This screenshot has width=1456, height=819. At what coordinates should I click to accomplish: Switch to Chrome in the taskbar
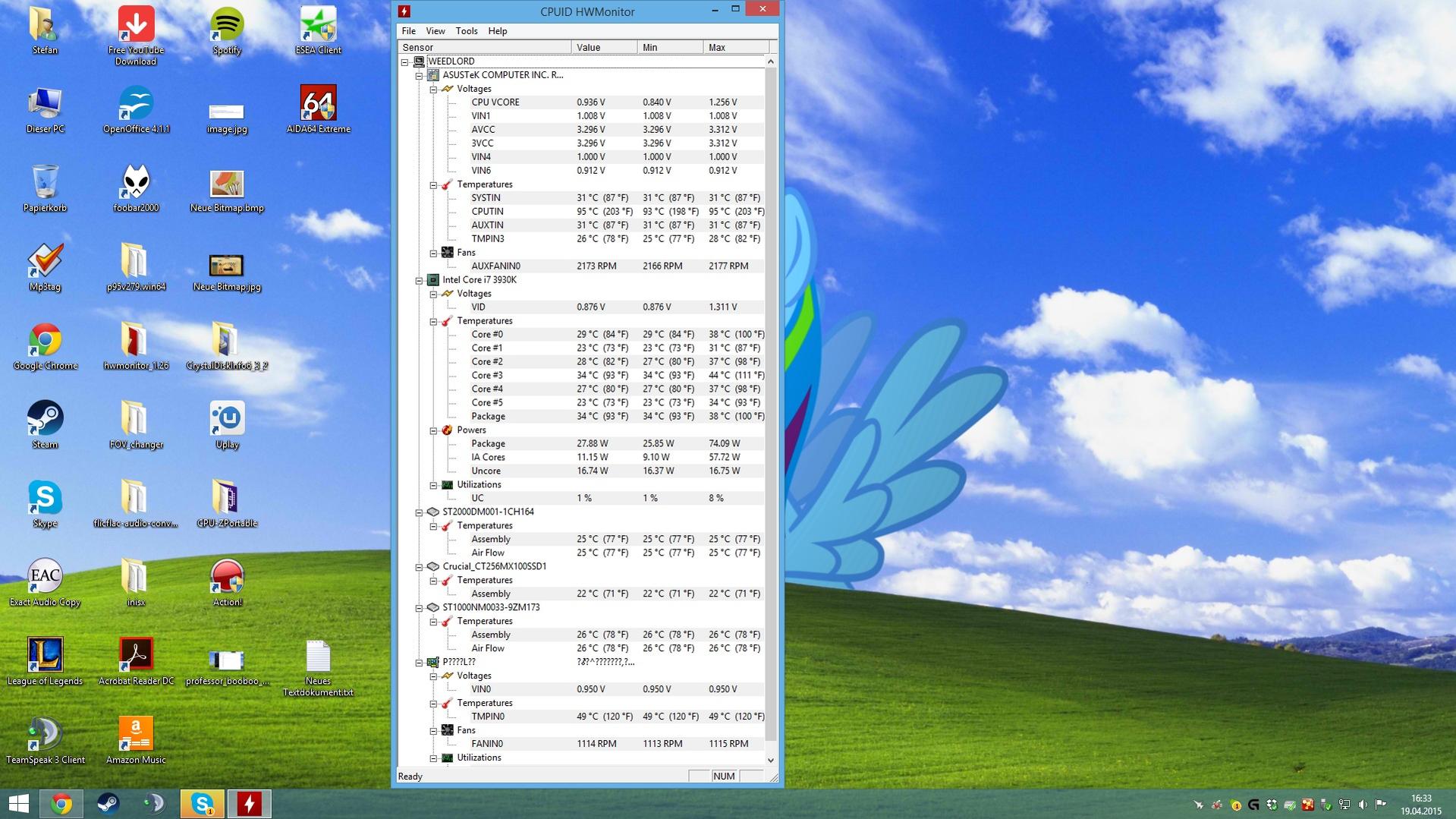click(x=61, y=804)
